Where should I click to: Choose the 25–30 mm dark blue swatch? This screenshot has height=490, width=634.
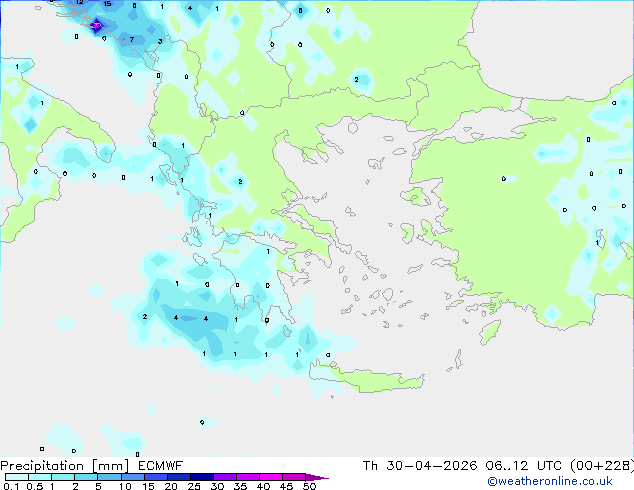[x=202, y=477]
